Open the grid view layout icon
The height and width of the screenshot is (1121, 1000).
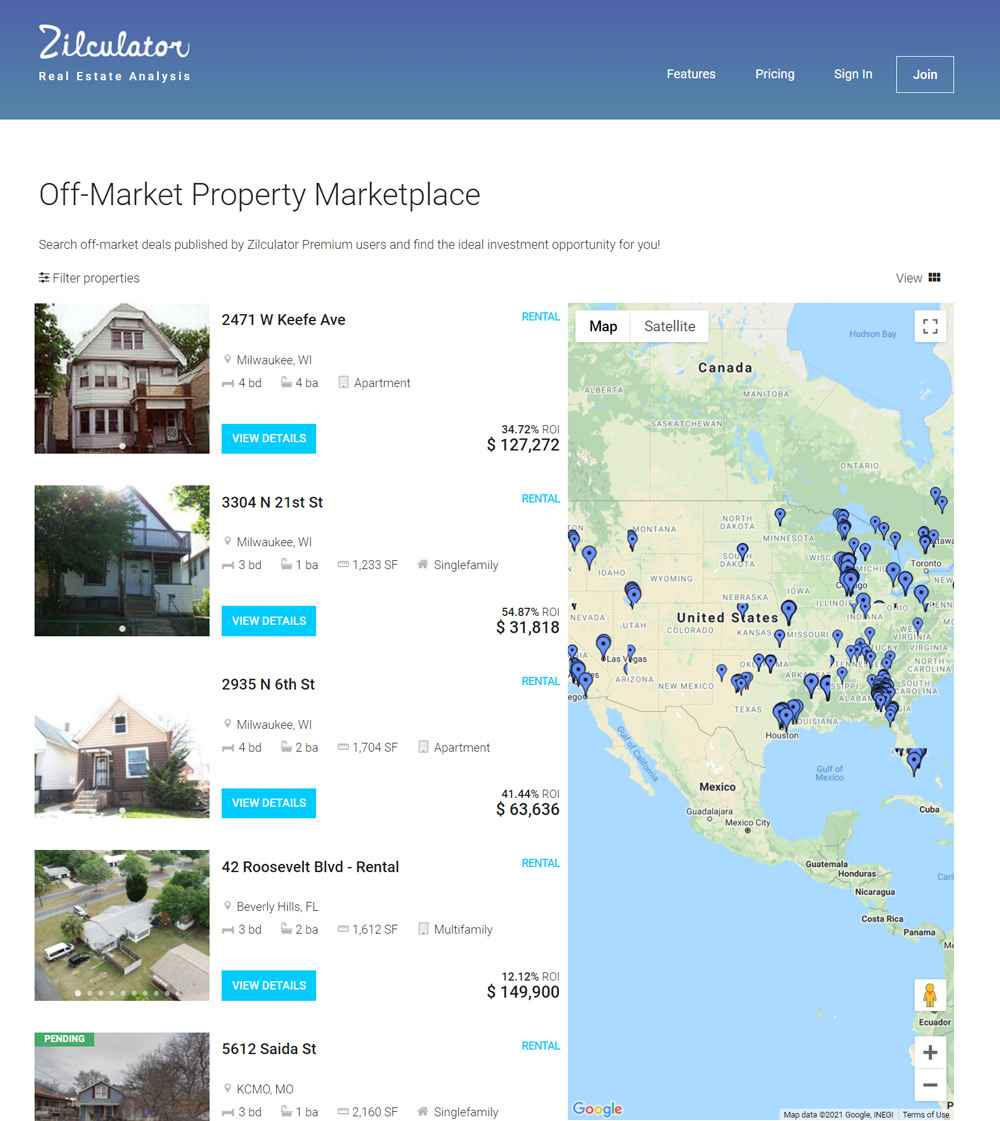(937, 278)
